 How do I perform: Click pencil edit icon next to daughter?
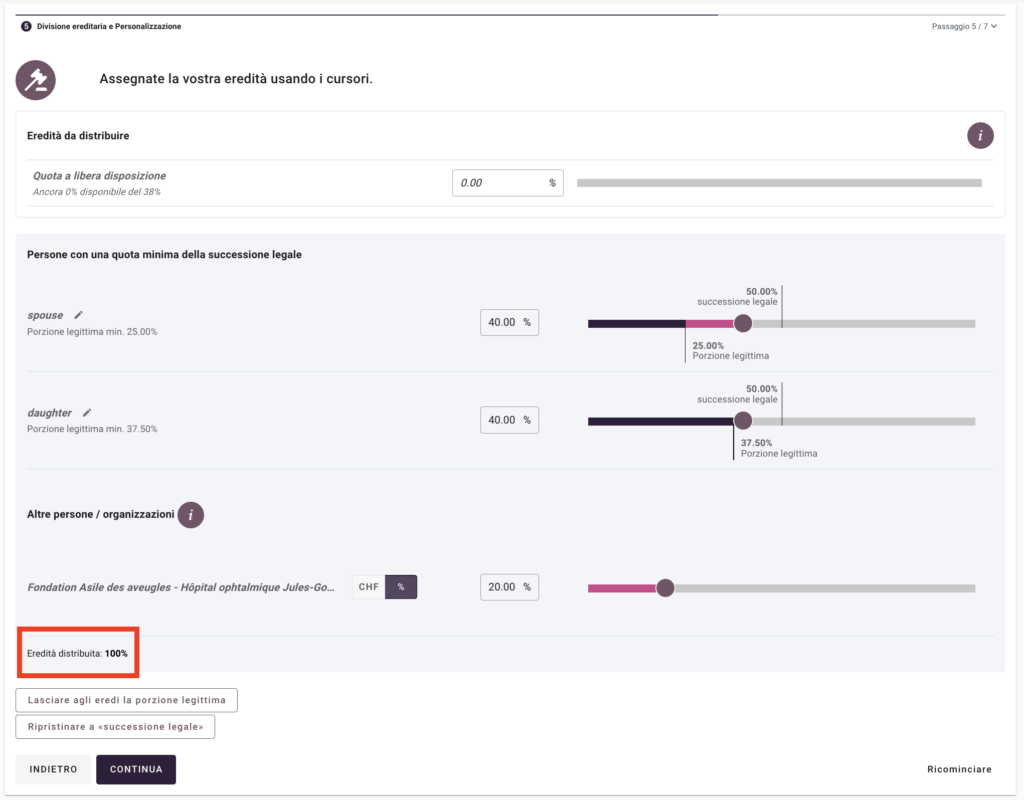coord(87,412)
